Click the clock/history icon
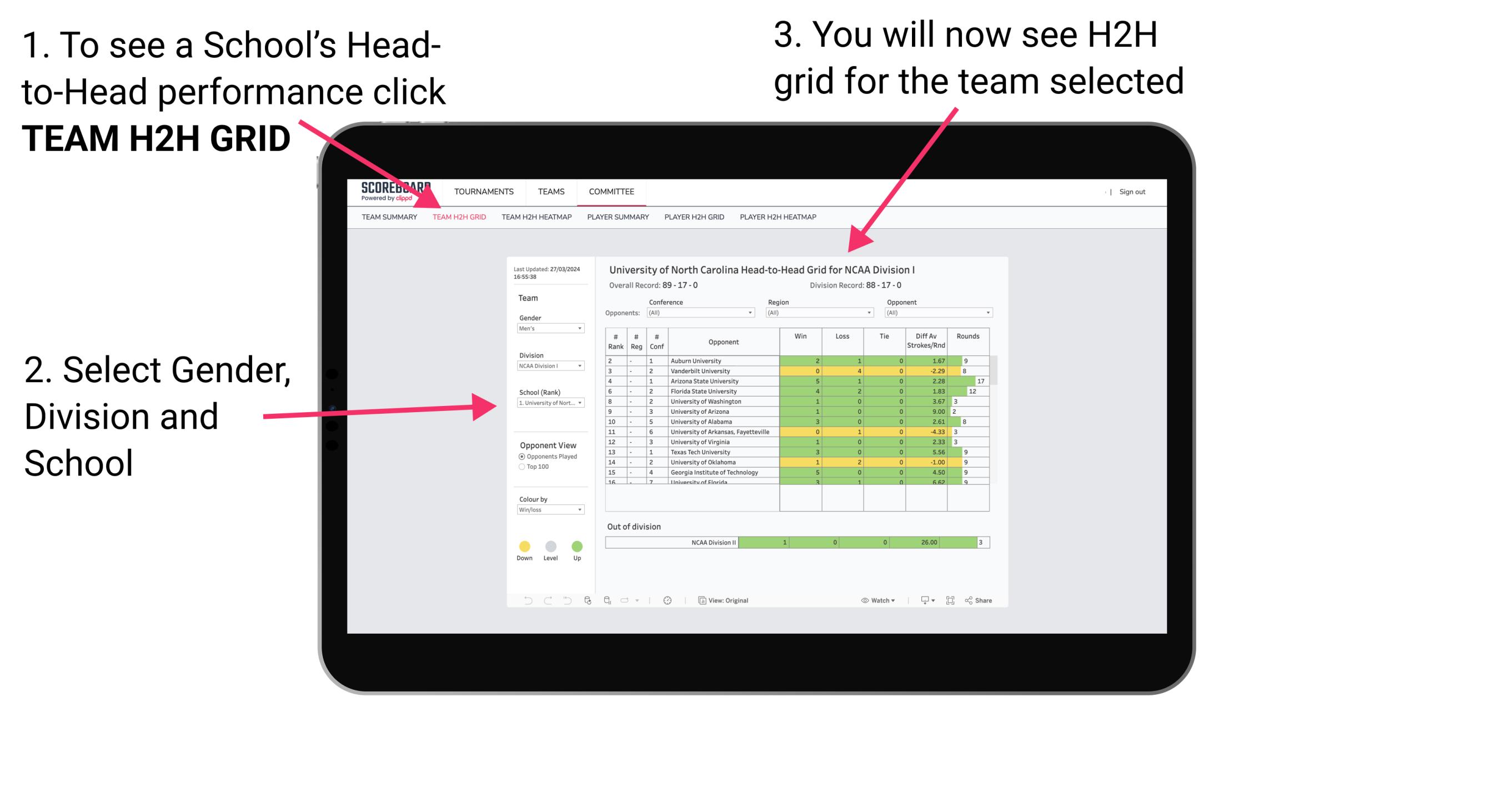1509x812 pixels. pos(666,600)
